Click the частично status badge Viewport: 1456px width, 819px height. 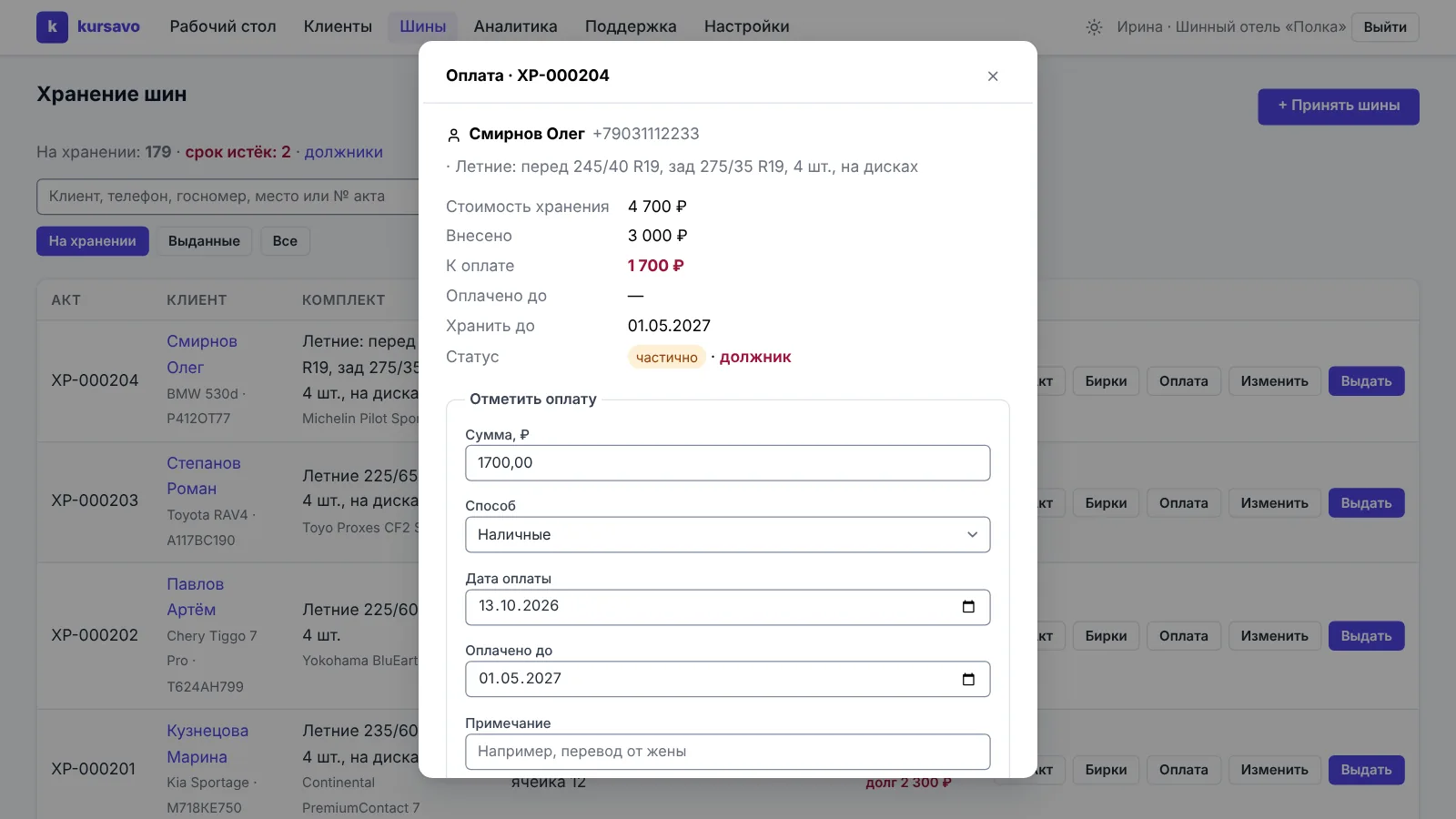666,358
